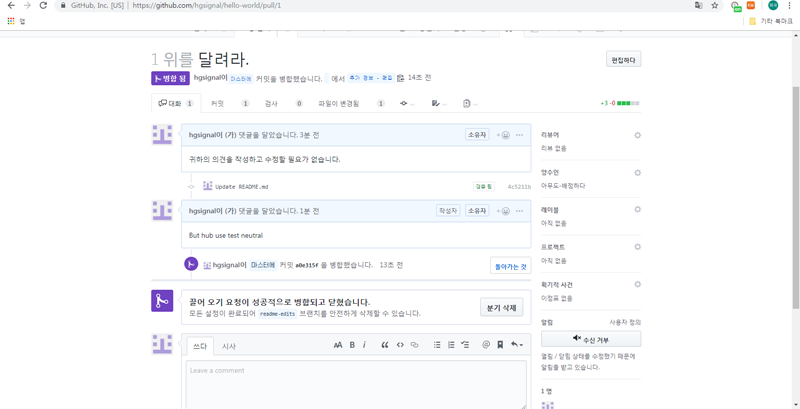Copy branch name with clipboard icon

(x=401, y=78)
